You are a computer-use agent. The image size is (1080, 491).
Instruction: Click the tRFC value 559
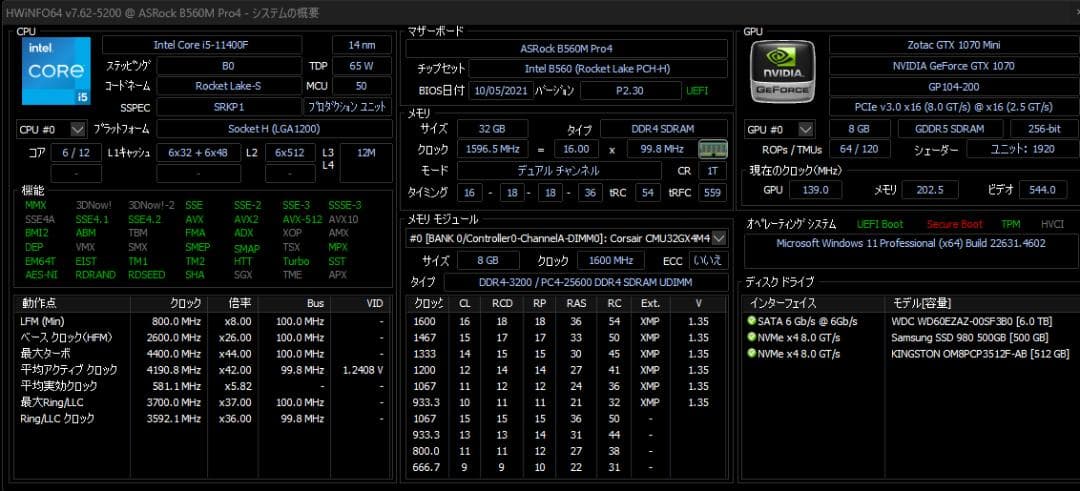tap(712, 193)
